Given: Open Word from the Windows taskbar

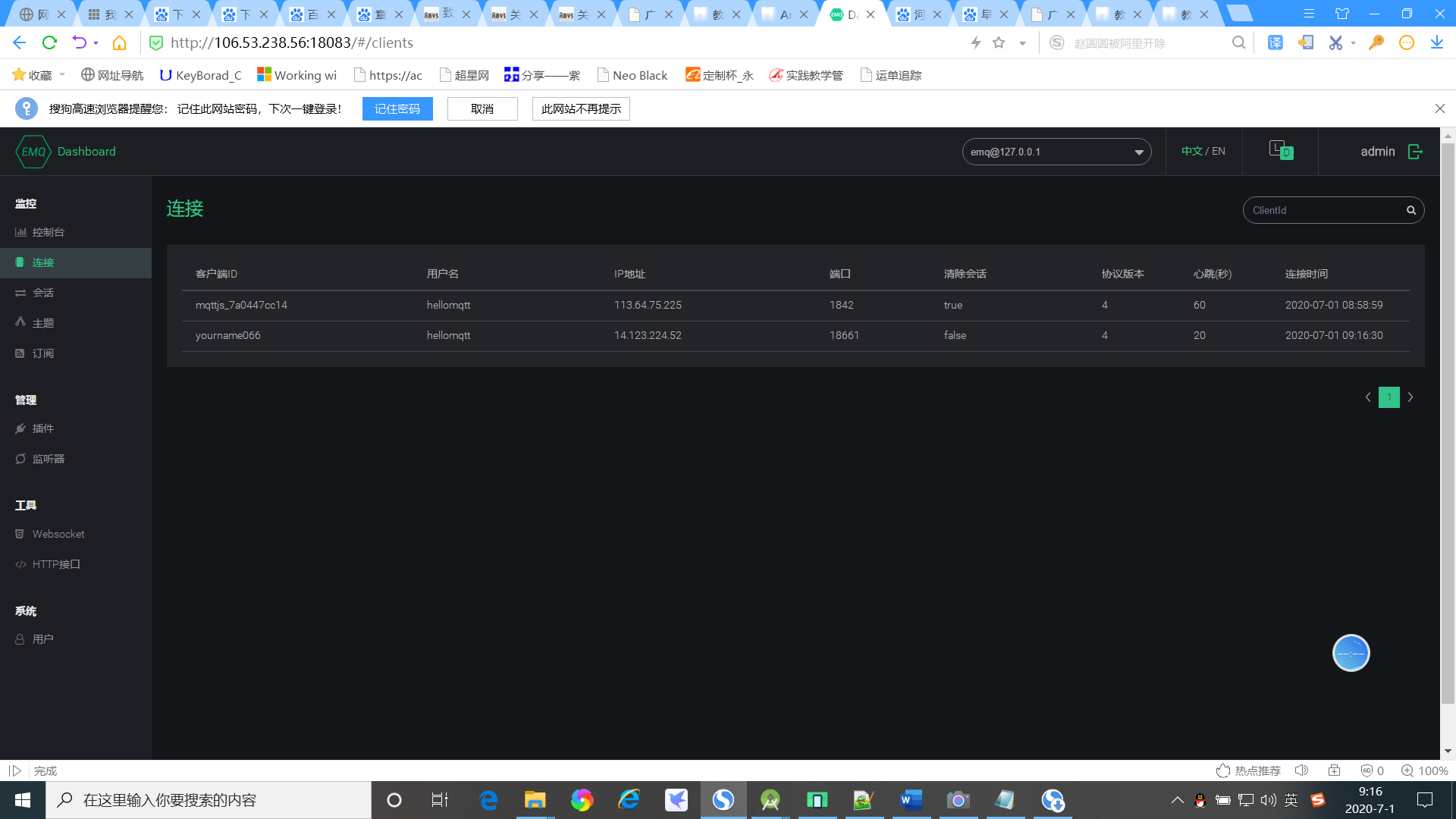Looking at the screenshot, I should pyautogui.click(x=910, y=800).
